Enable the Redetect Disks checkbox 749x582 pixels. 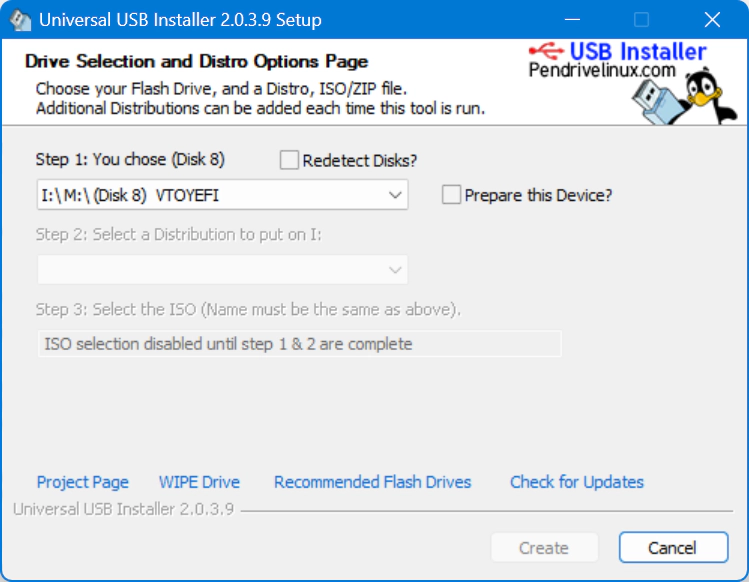(289, 160)
